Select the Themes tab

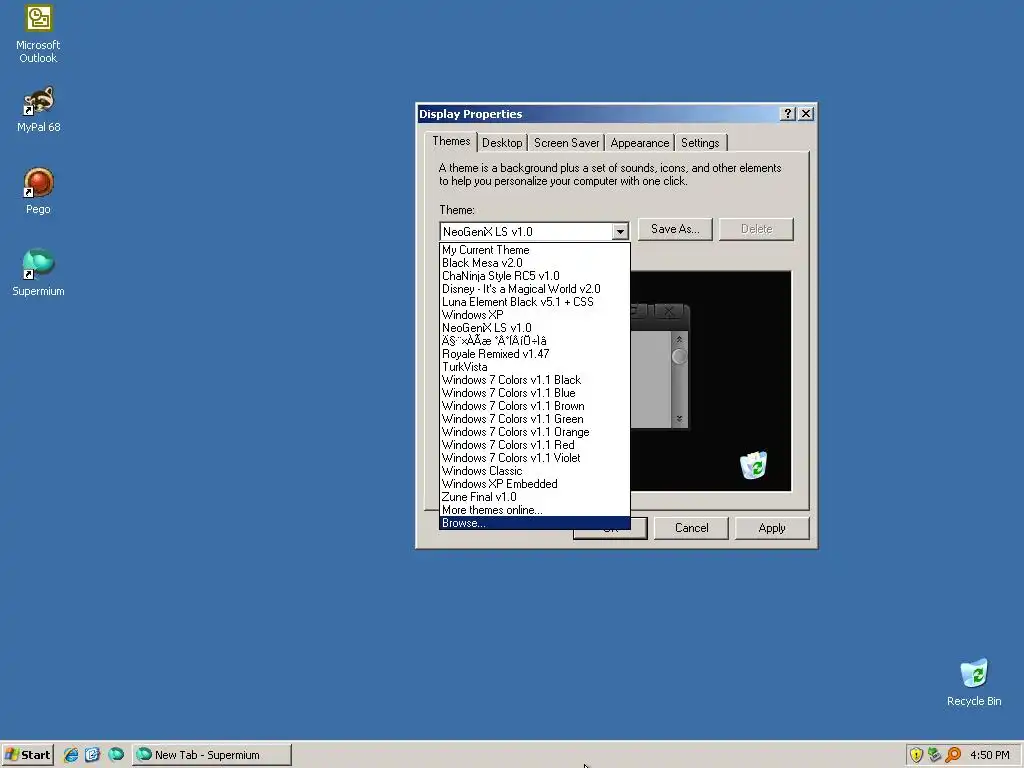pos(451,141)
